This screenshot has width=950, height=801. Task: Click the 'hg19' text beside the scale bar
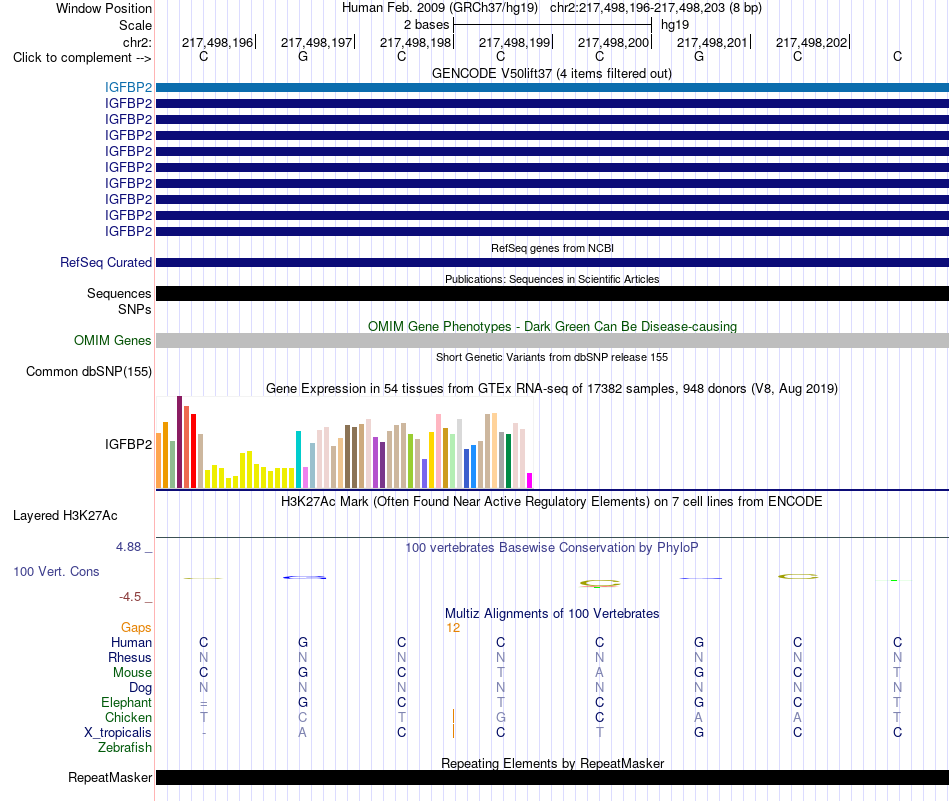pyautogui.click(x=675, y=25)
